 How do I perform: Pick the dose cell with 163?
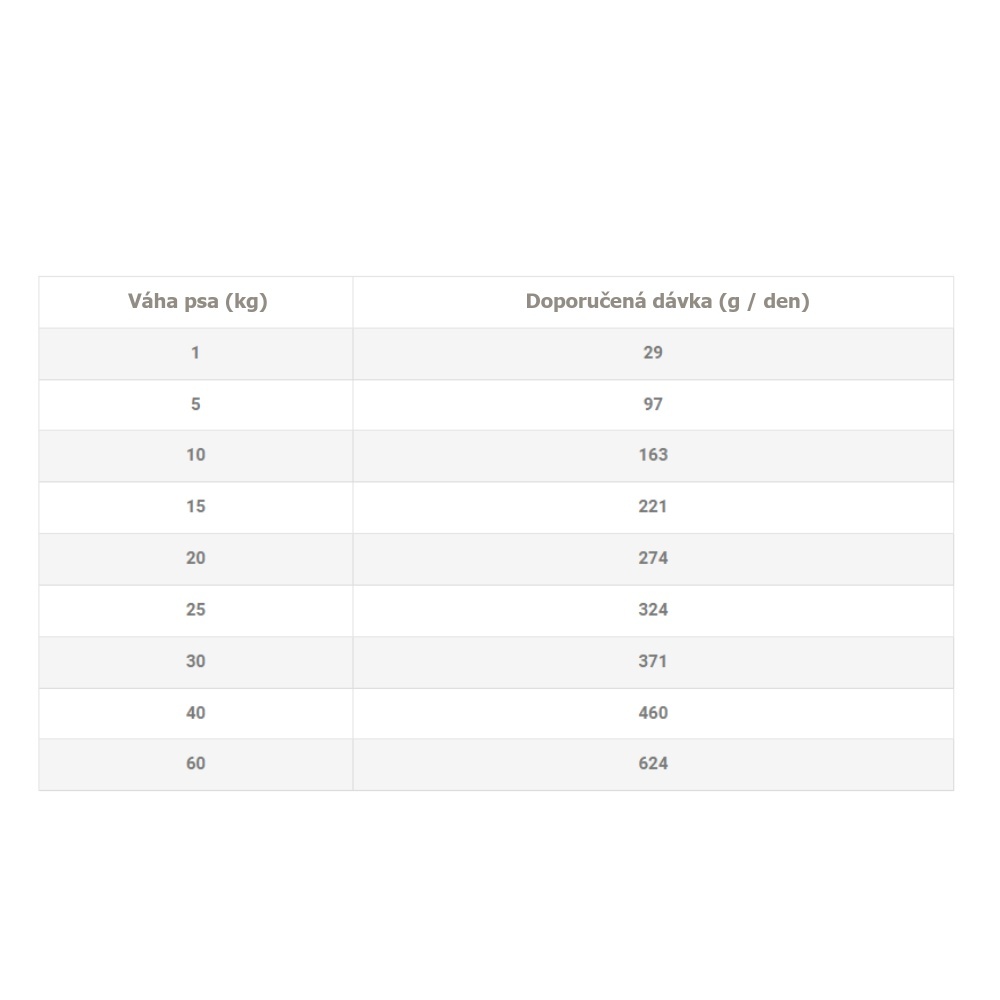653,455
